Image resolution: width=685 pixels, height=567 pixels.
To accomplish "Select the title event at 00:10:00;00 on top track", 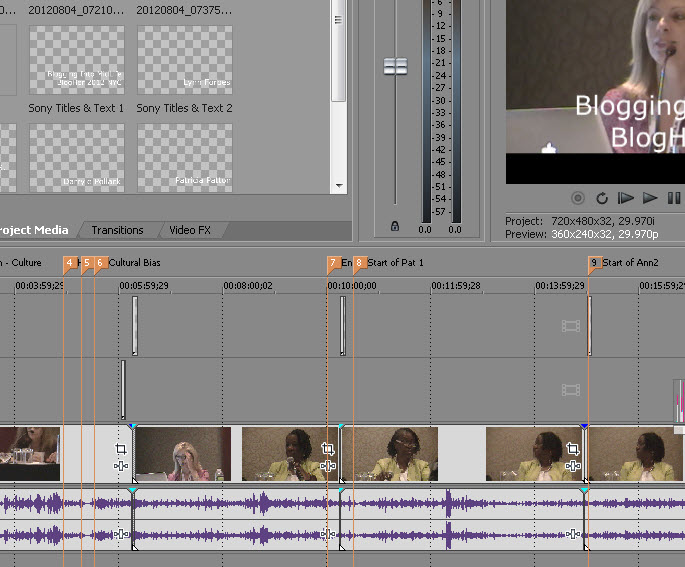I will (x=343, y=326).
